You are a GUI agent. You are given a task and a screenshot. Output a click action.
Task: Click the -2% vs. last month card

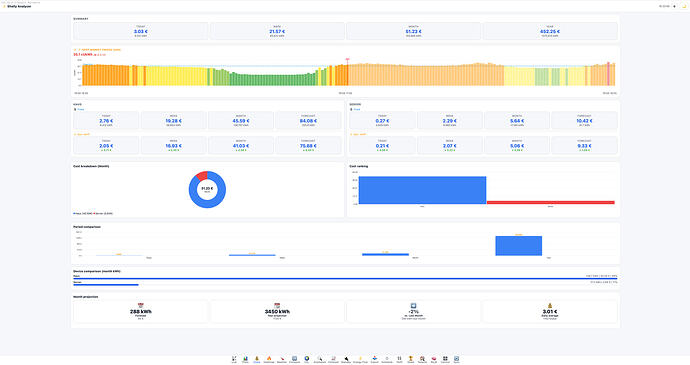(413, 311)
